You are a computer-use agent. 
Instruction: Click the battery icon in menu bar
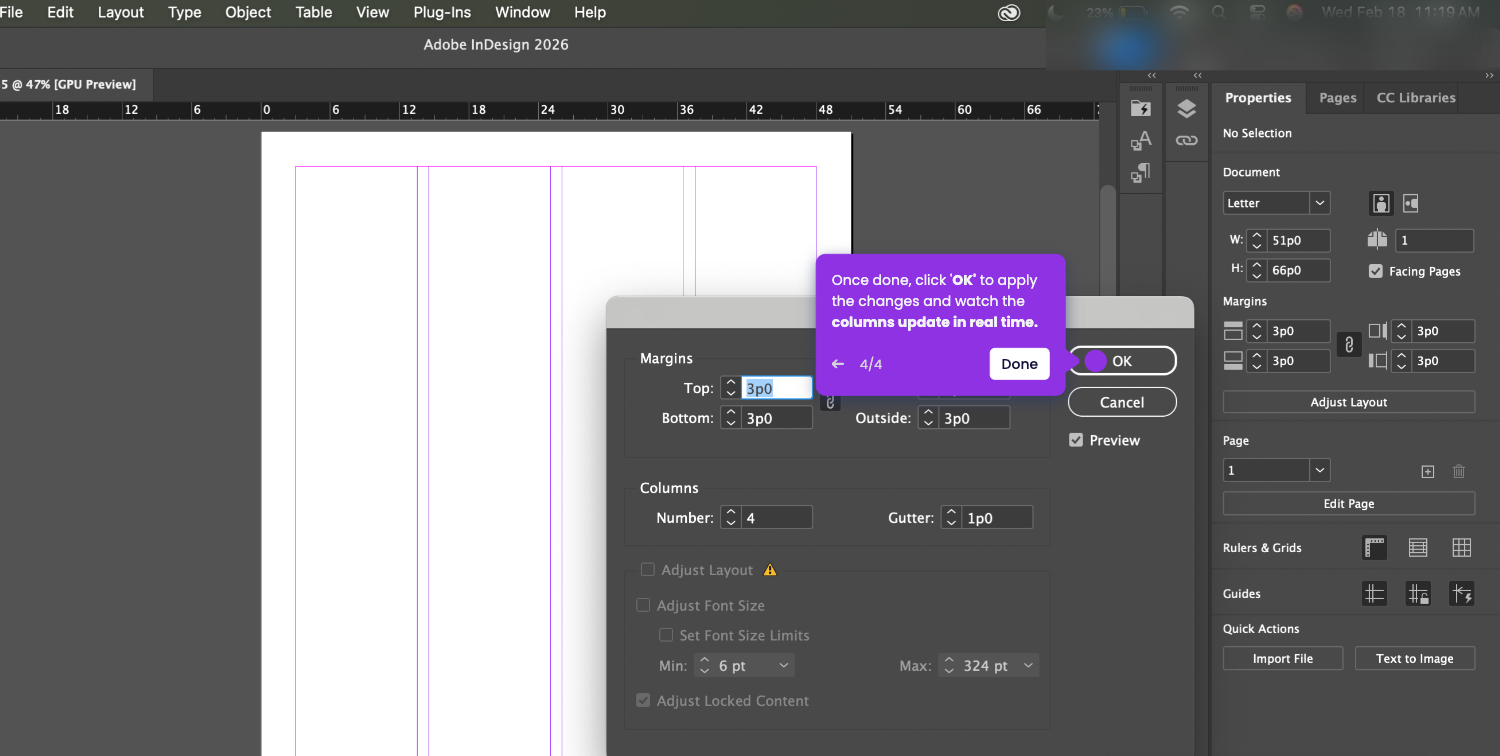1131,13
